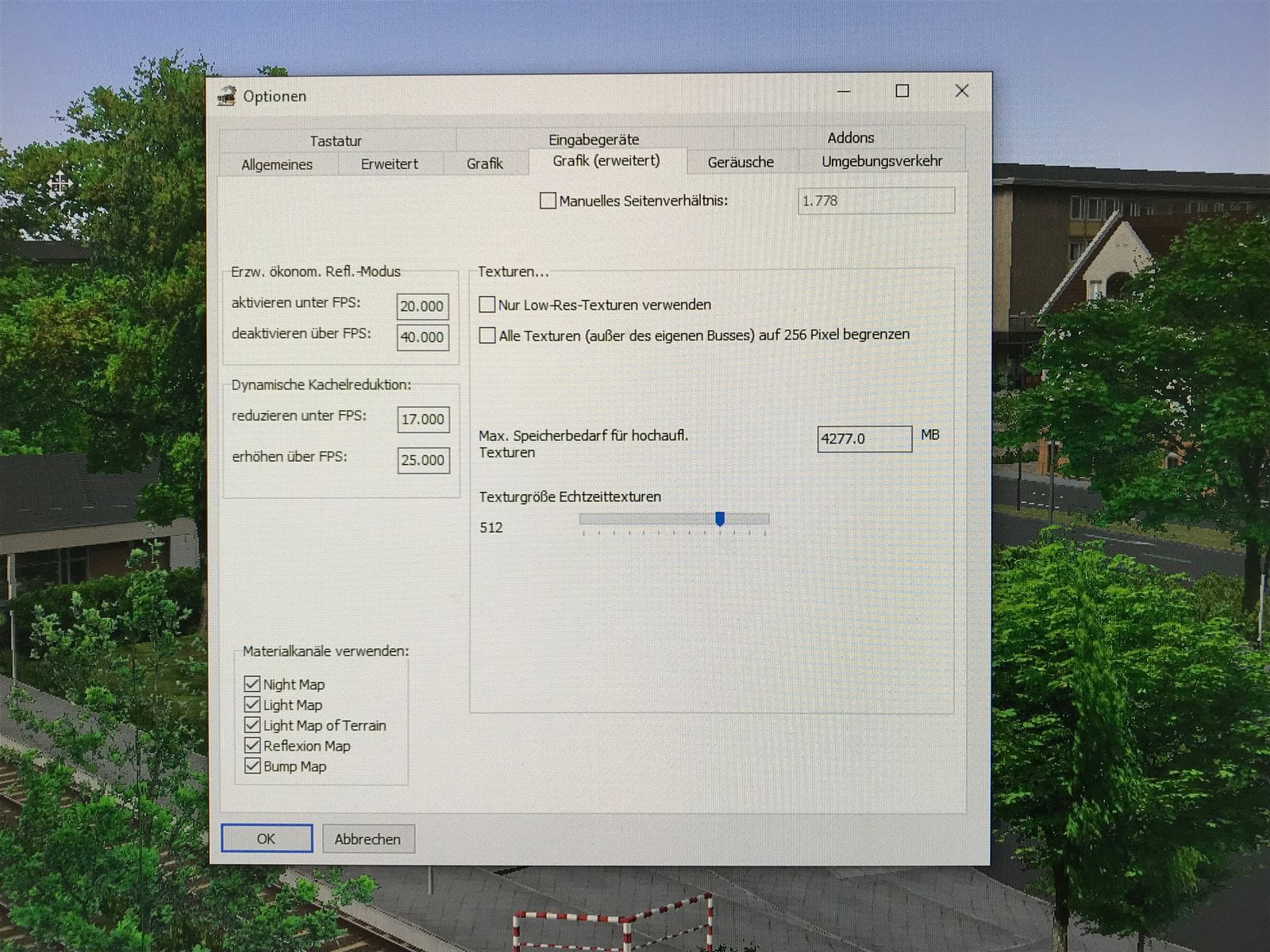Click the OMSI bus icon in title bar
Screen dimensions: 1270x952
coord(227,95)
